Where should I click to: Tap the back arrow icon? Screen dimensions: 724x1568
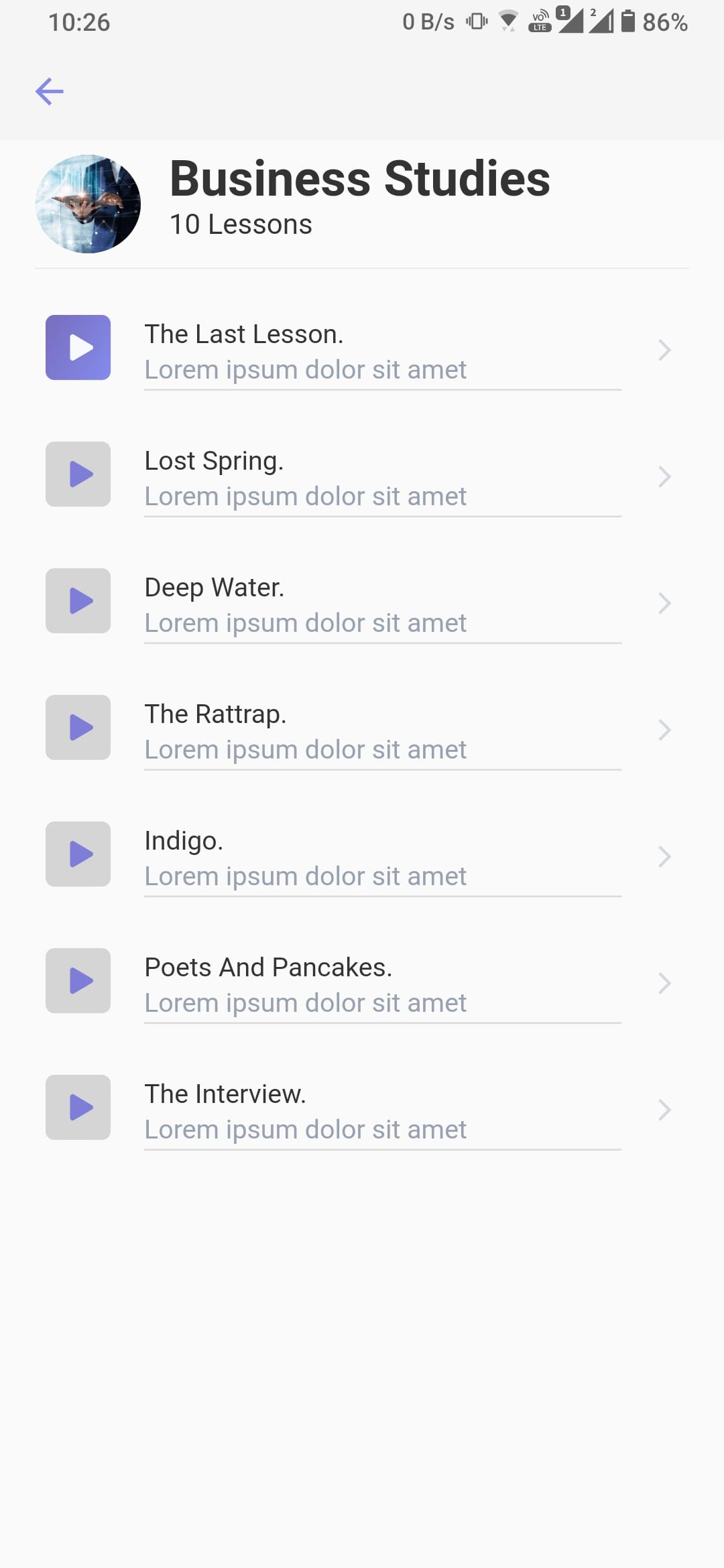point(50,92)
